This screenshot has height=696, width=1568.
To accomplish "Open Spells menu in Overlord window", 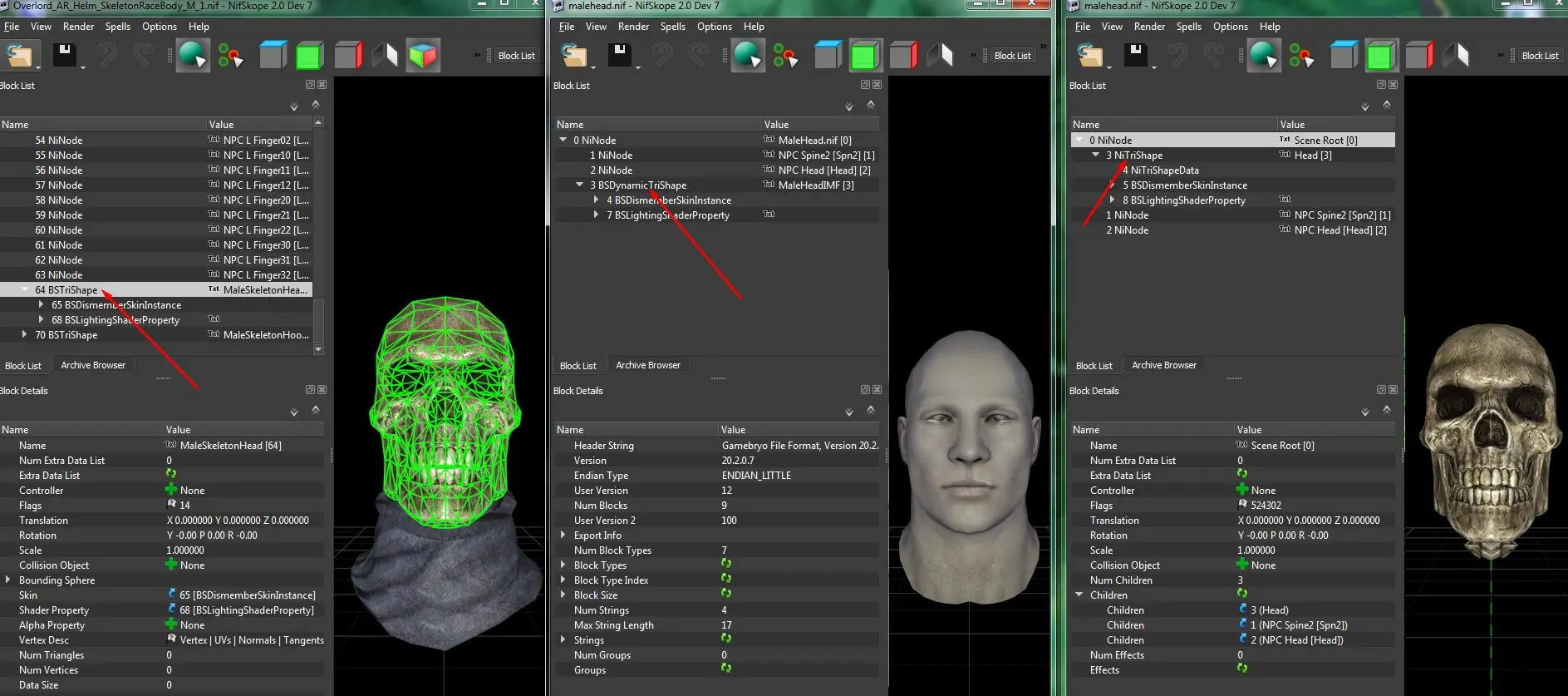I will click(118, 27).
